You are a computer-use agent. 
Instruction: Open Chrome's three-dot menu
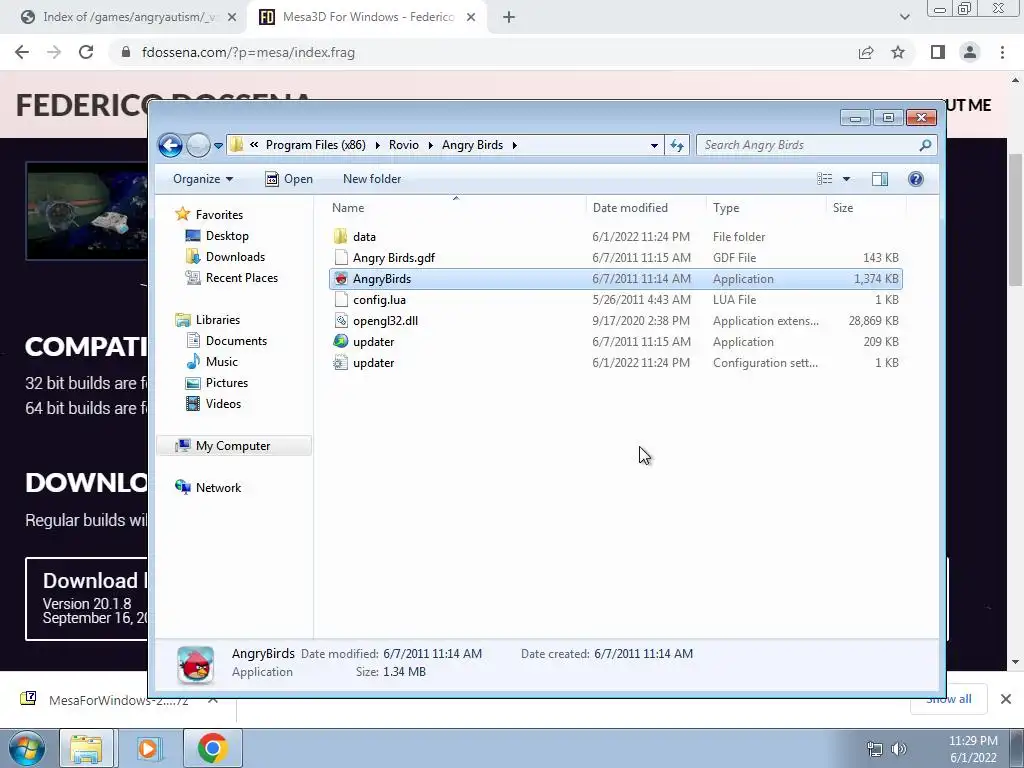coord(1002,52)
